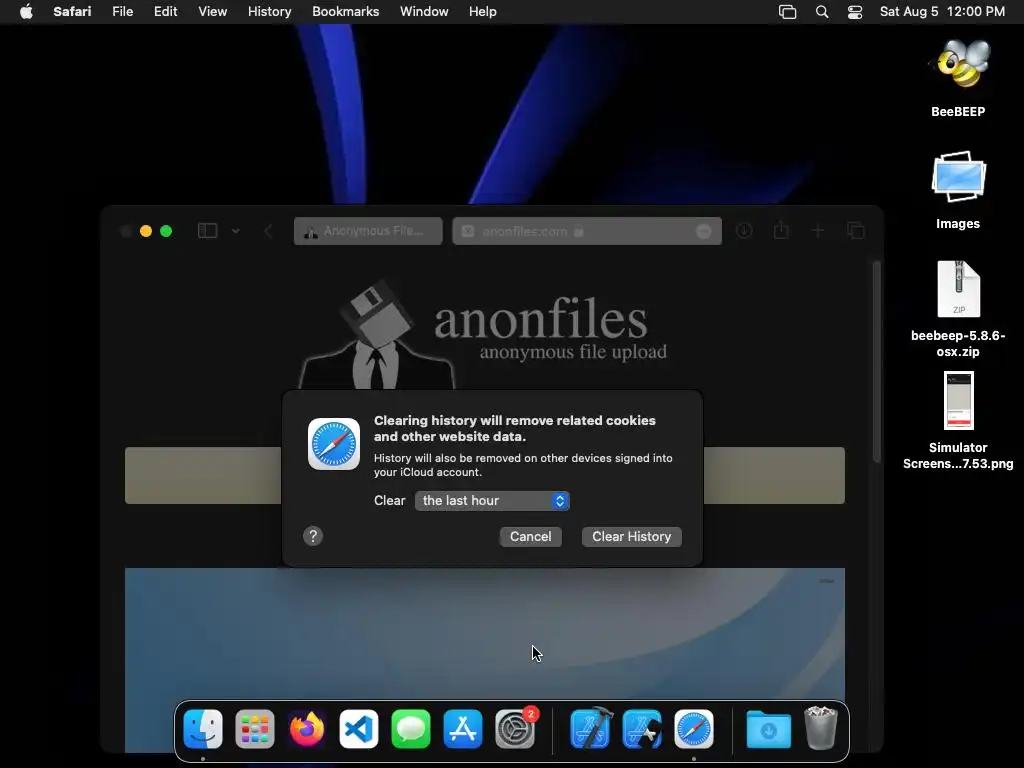Open the BeeBEEP desktop app icon
Image resolution: width=1024 pixels, height=768 pixels.
click(x=958, y=64)
